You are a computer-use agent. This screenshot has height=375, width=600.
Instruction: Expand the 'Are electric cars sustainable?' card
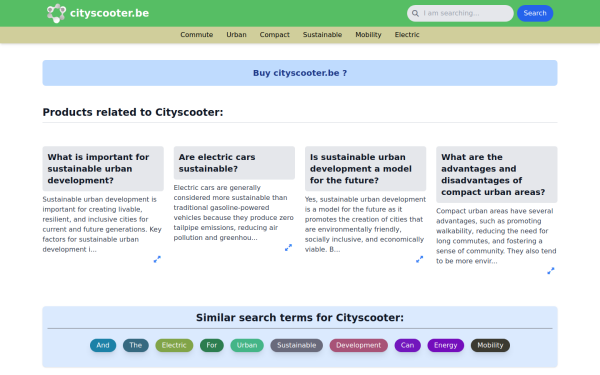pyautogui.click(x=289, y=248)
